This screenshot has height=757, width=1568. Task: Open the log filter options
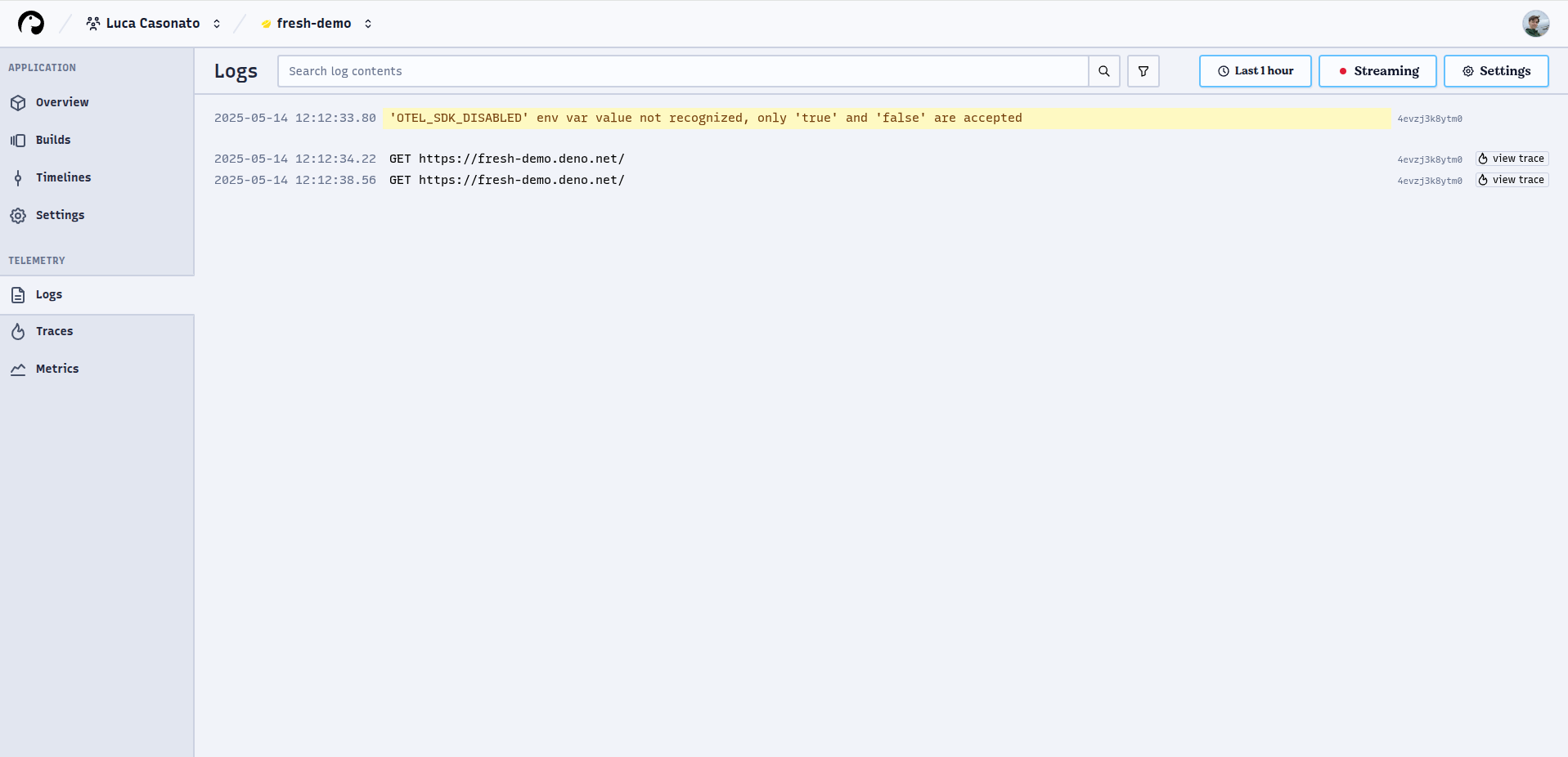[1143, 71]
